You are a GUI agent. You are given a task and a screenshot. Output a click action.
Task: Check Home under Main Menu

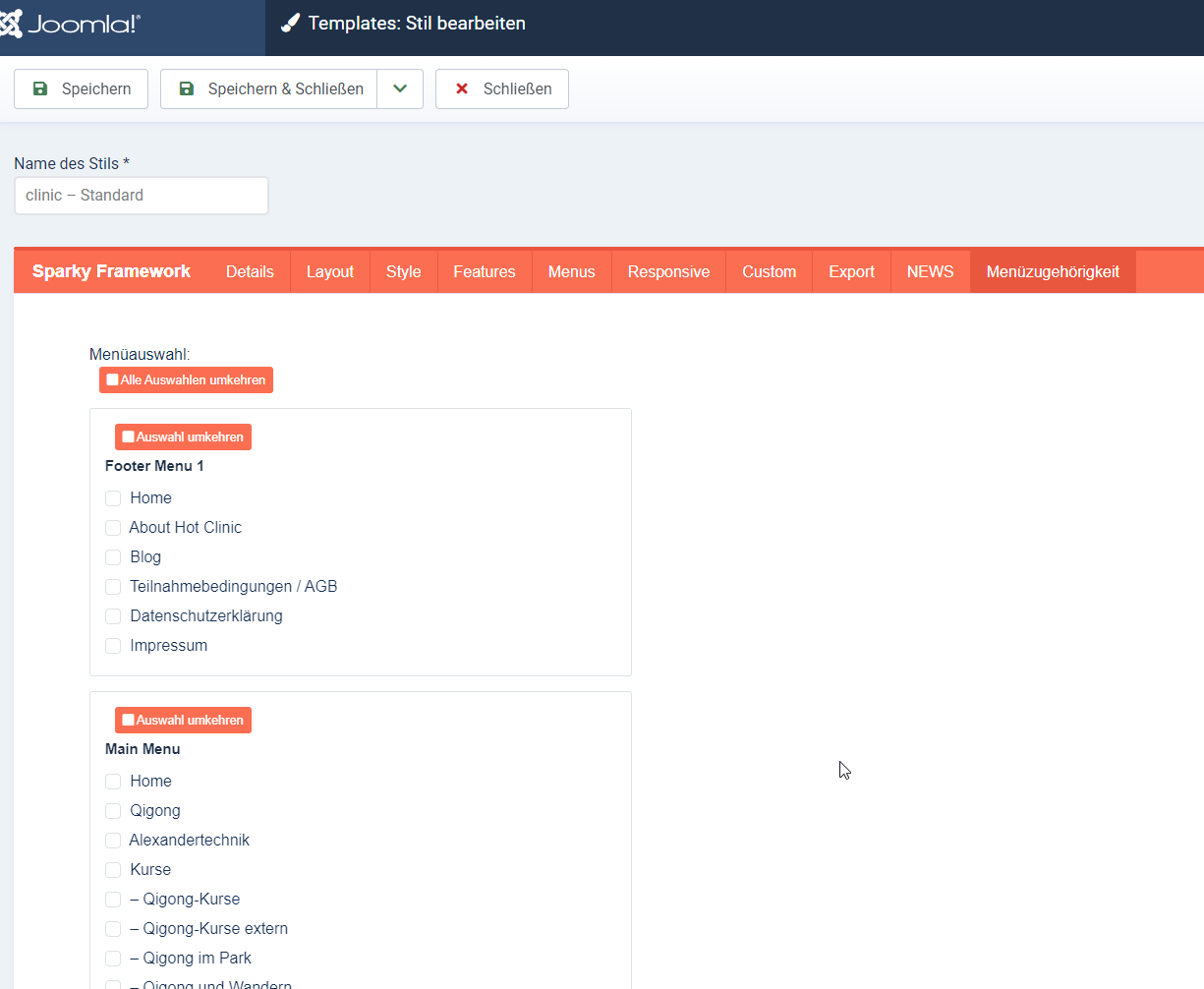point(113,782)
